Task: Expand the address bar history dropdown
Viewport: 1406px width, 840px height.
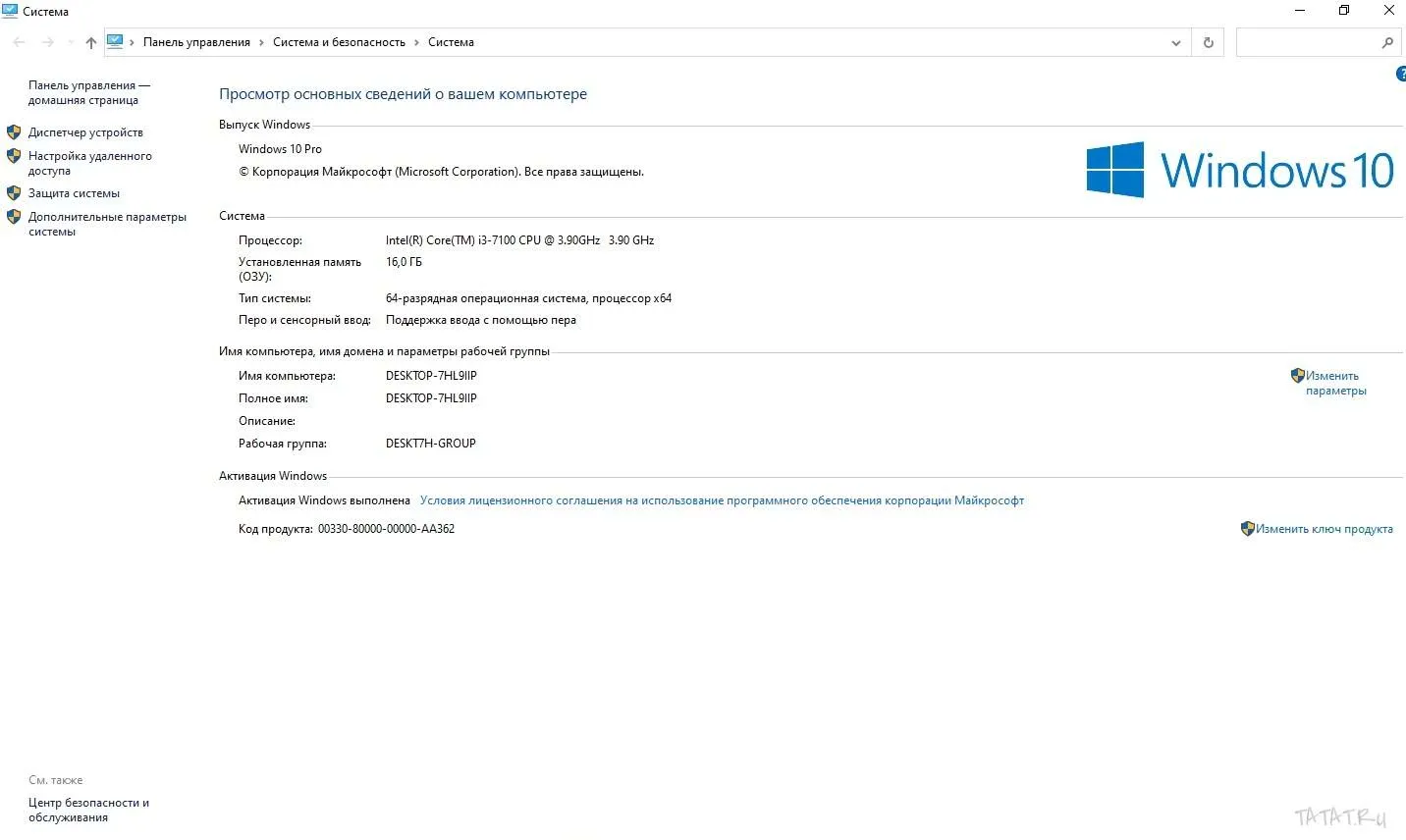Action: 1176,42
